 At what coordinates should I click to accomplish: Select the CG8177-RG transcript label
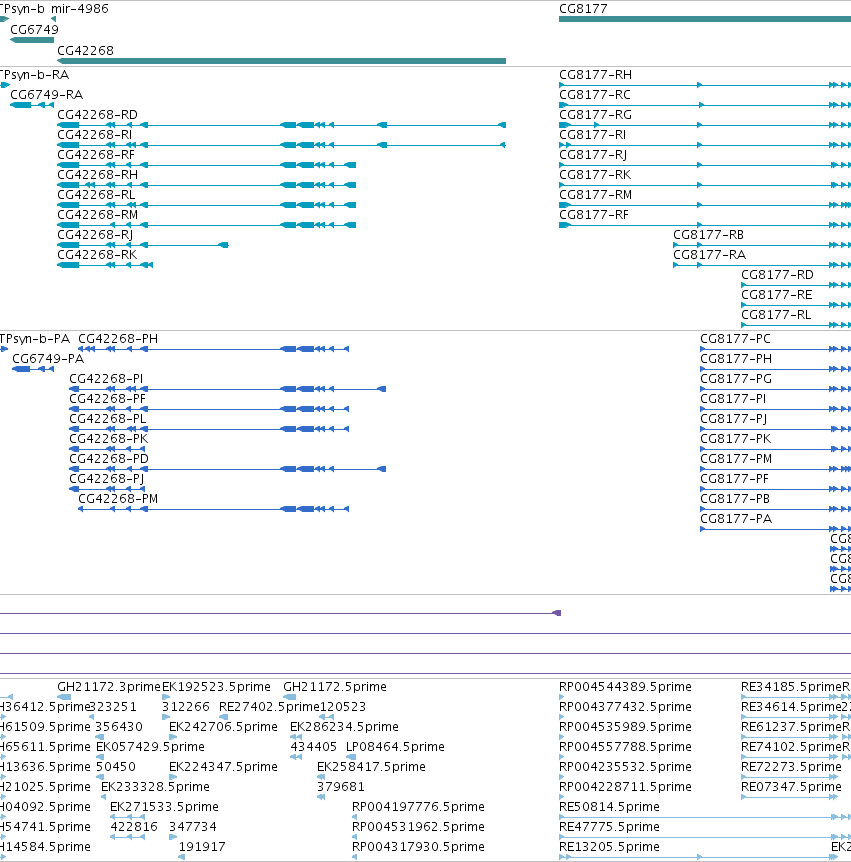(595, 115)
